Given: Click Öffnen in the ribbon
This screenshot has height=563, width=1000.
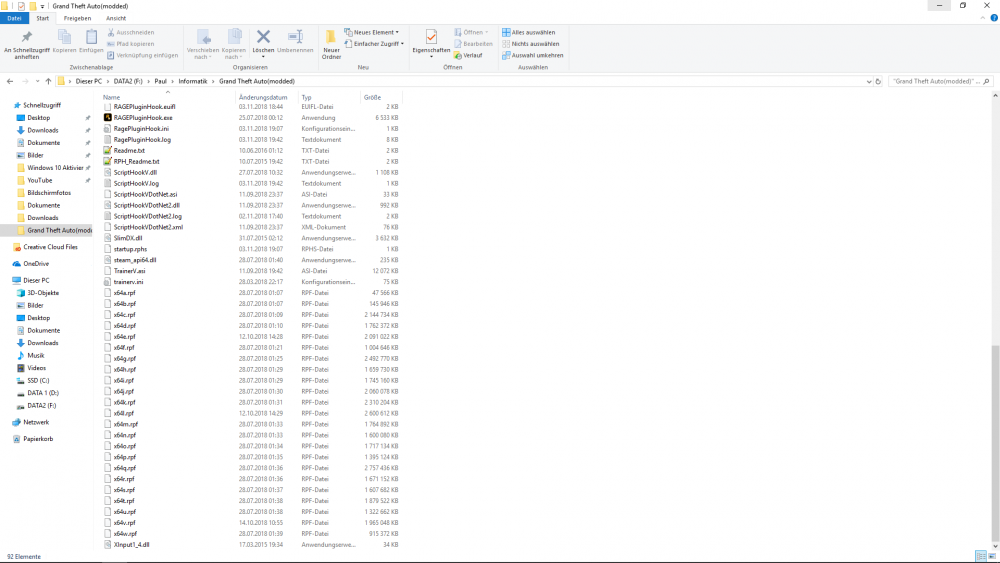Looking at the screenshot, I should 471,32.
